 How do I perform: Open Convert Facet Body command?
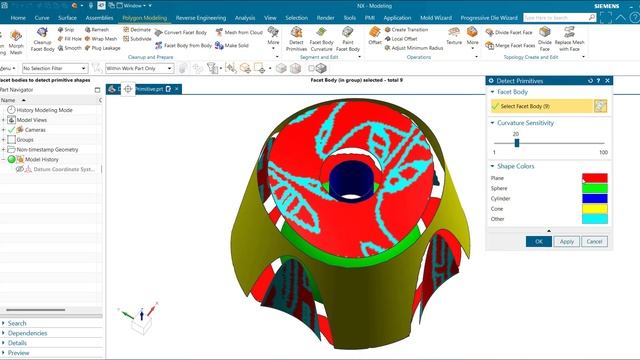click(x=181, y=32)
